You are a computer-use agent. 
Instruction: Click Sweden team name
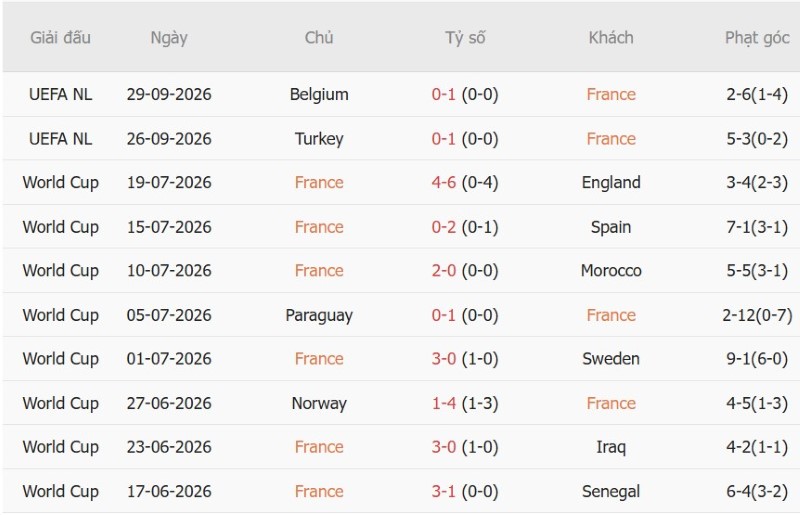click(x=611, y=359)
